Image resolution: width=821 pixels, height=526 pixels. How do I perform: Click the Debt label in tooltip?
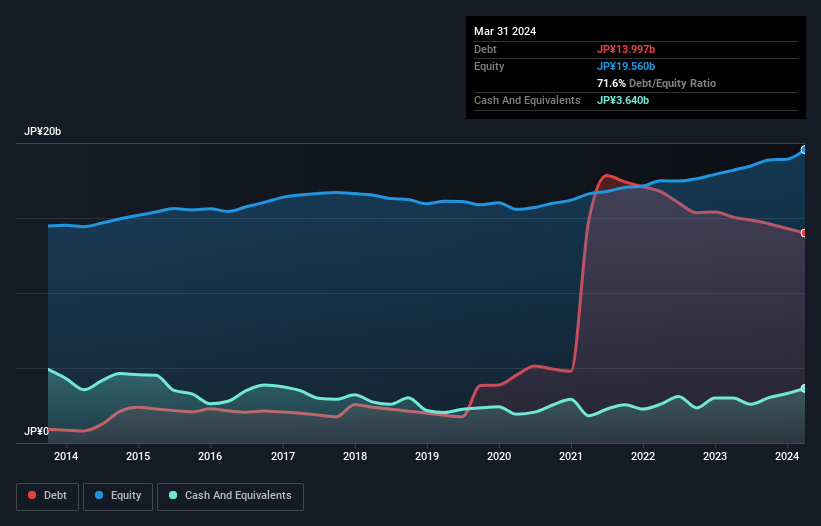[x=485, y=49]
